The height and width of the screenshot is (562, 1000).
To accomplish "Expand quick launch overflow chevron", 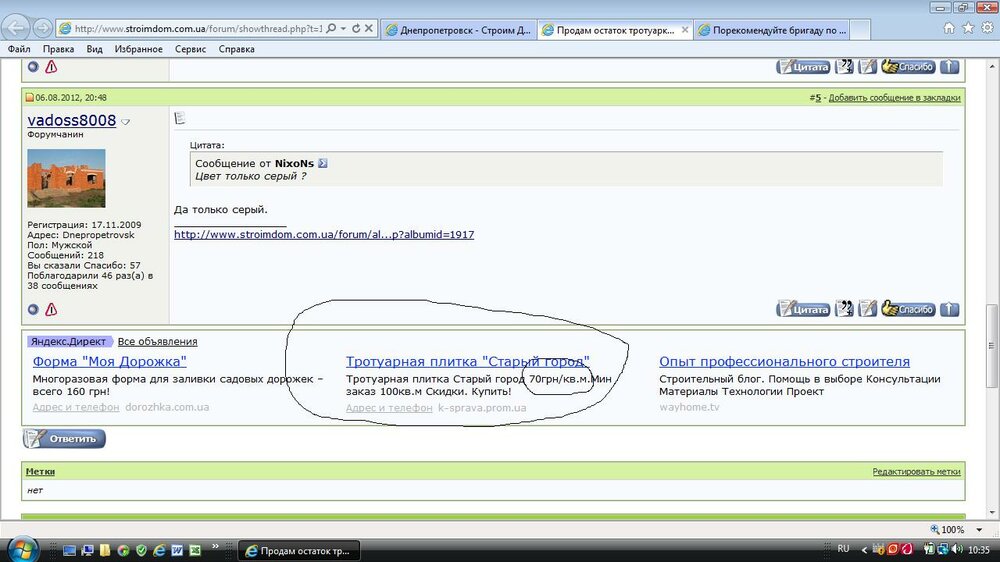I will (215, 547).
